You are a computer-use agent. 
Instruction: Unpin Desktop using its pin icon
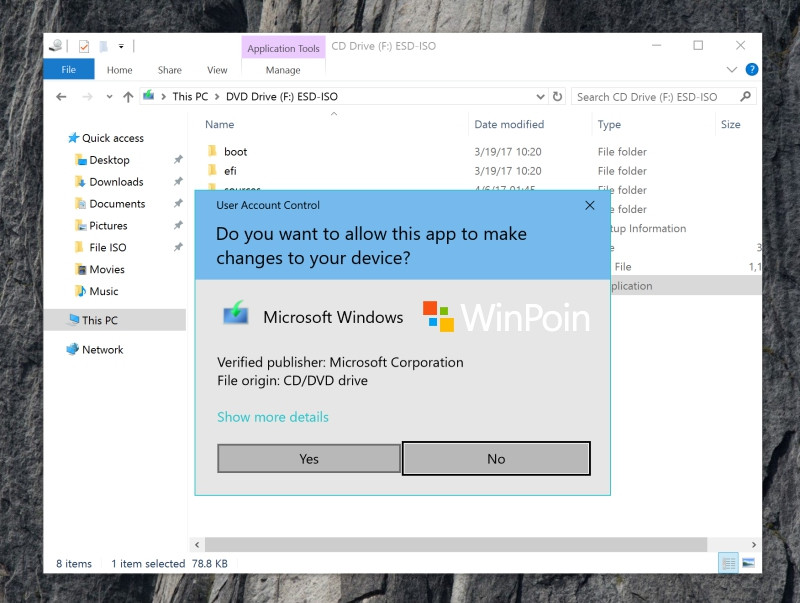(x=178, y=160)
